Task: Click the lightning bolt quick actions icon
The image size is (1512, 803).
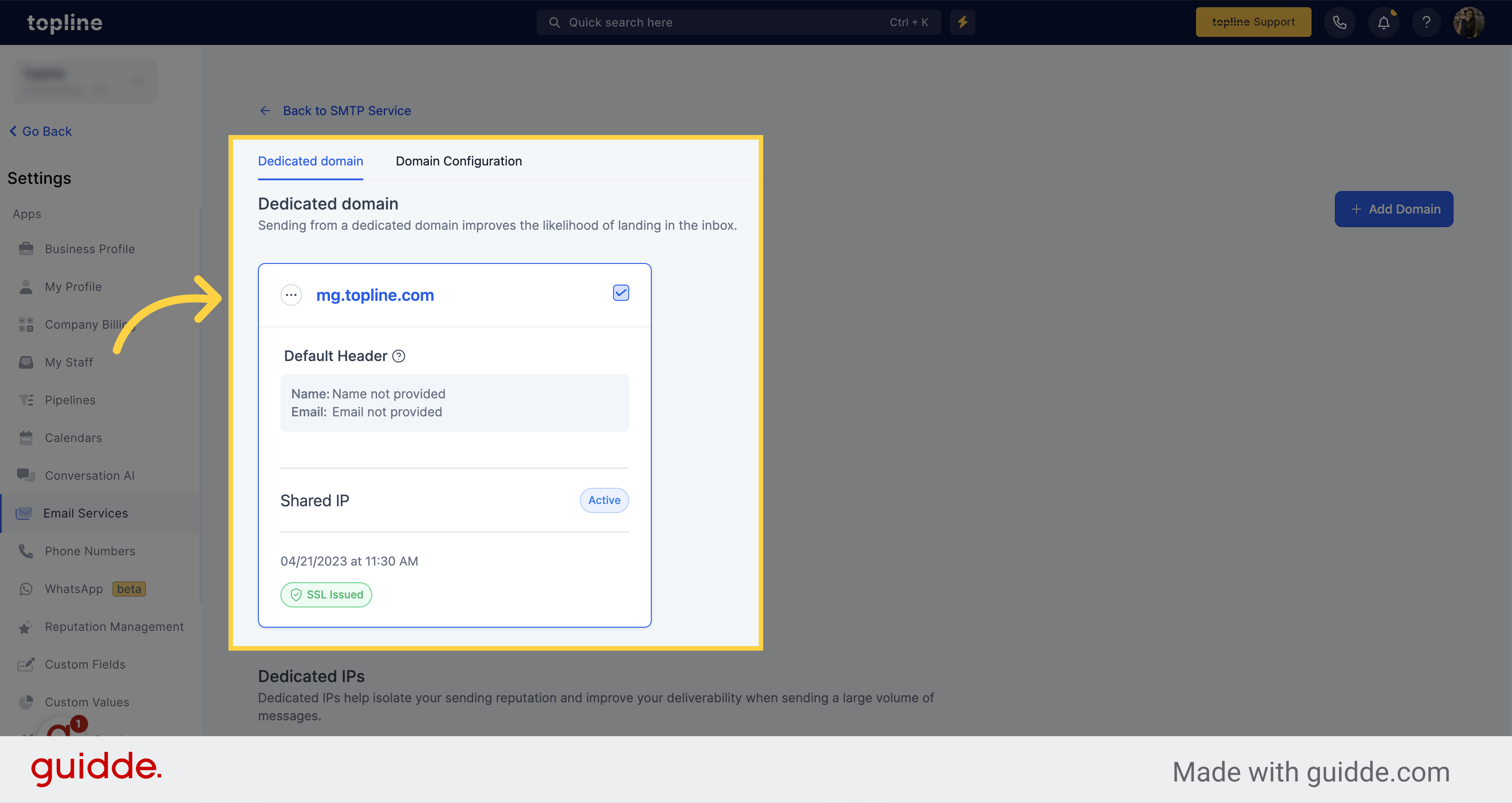Action: point(963,22)
